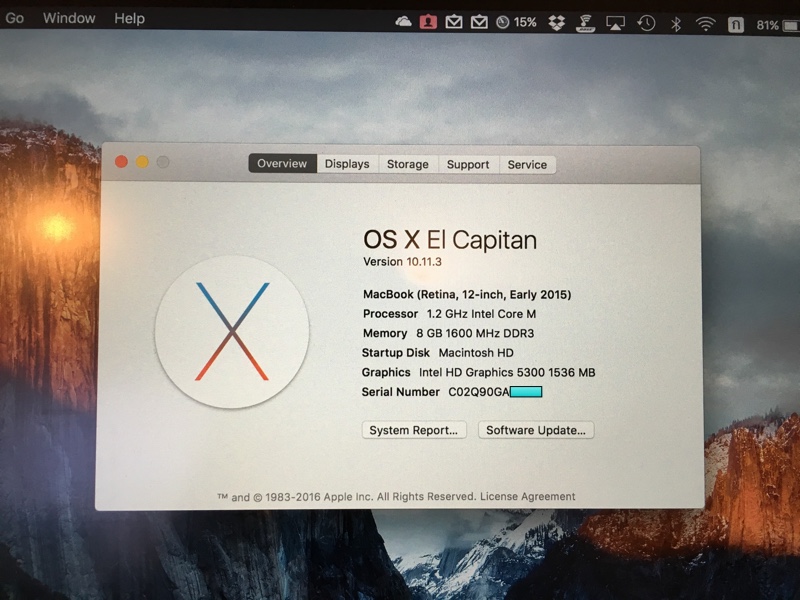Click the serial number starting with C02Q90GA
The height and width of the screenshot is (600, 800).
pyautogui.click(x=495, y=392)
